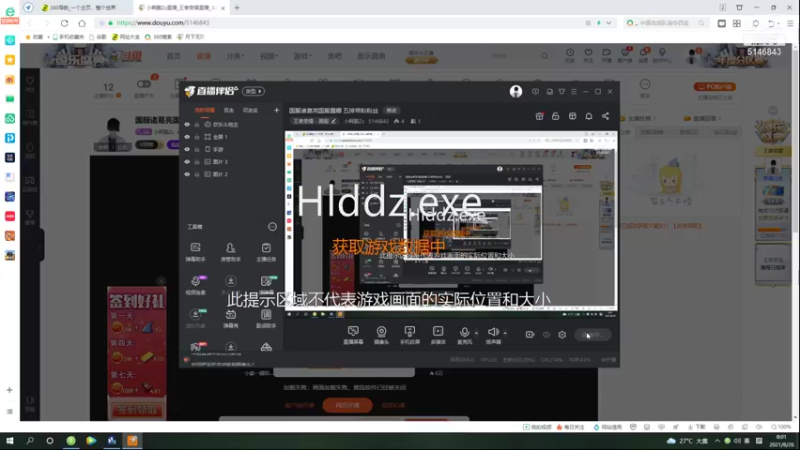Hide the 手游 source
This screenshot has width=800, height=450.
pyautogui.click(x=187, y=149)
